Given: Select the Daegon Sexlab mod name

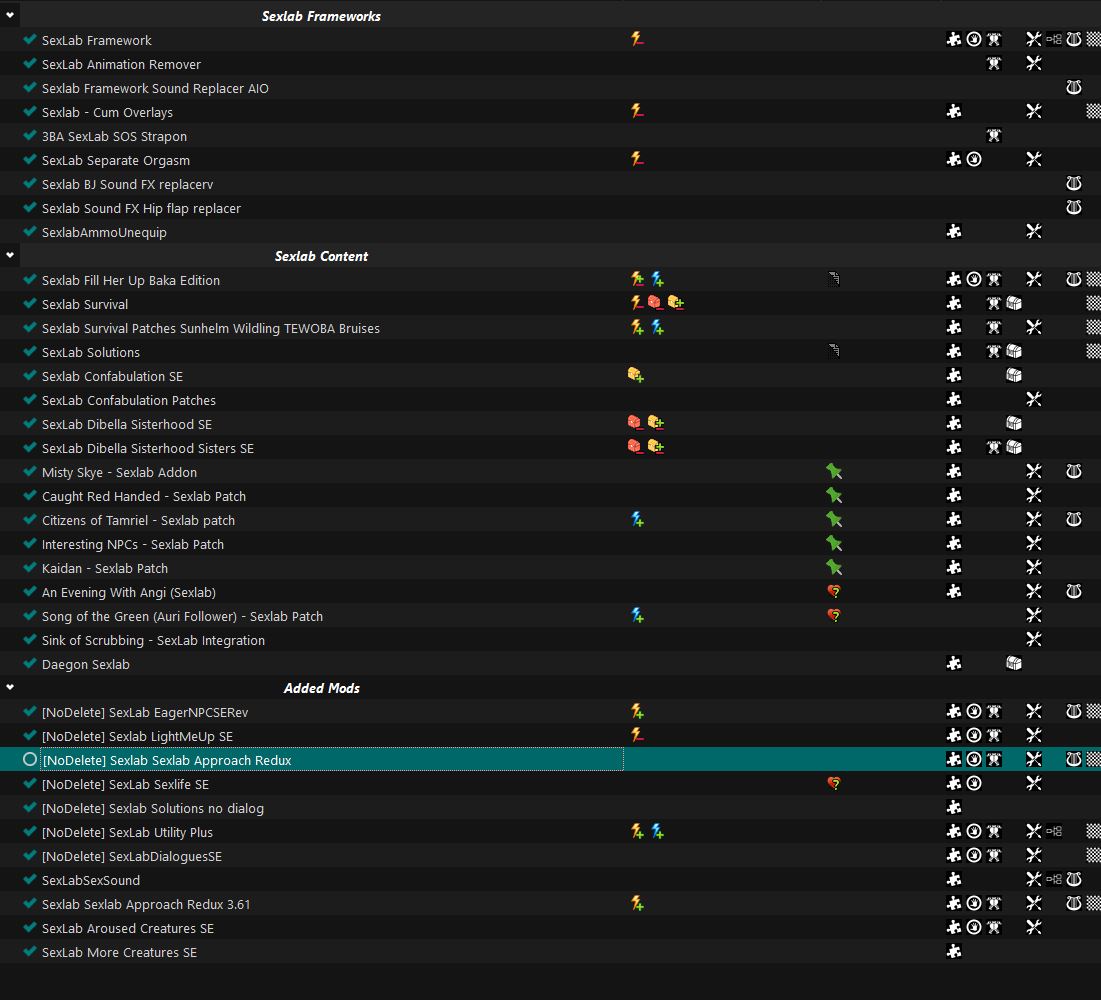Looking at the screenshot, I should [86, 664].
